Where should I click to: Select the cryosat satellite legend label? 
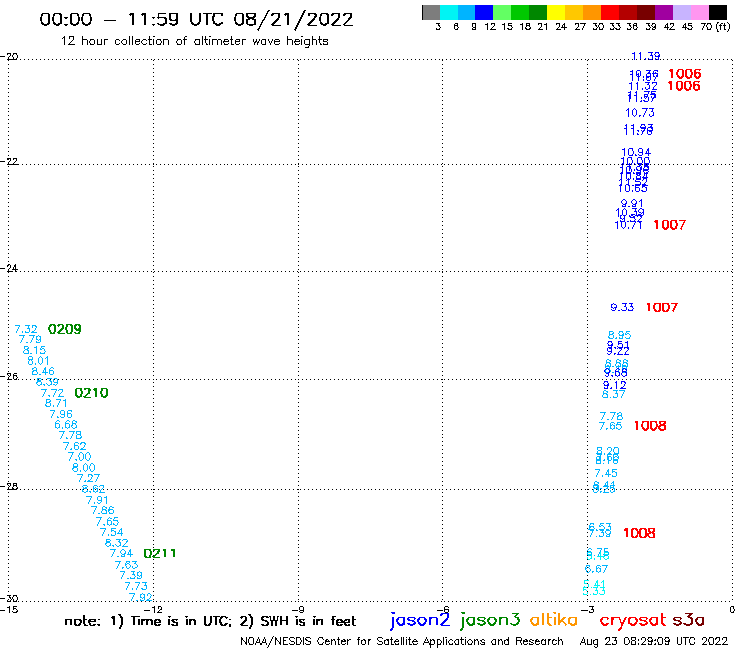(x=632, y=620)
